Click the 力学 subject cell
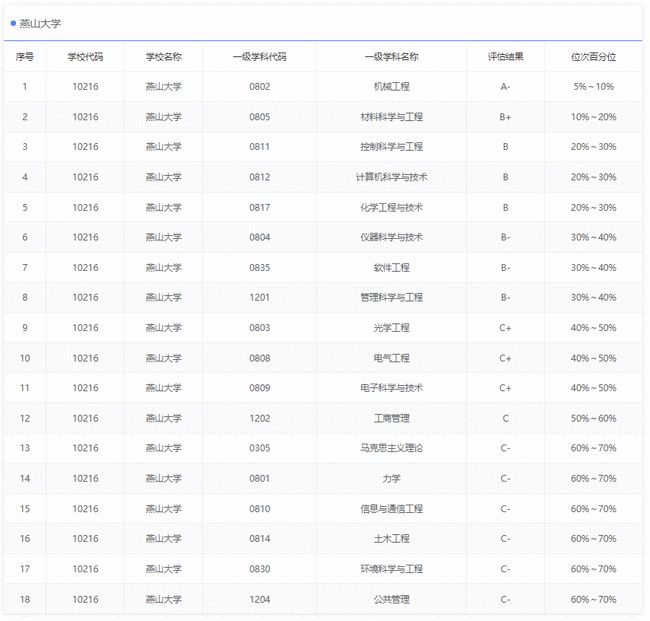The height and width of the screenshot is (621, 650). point(392,478)
